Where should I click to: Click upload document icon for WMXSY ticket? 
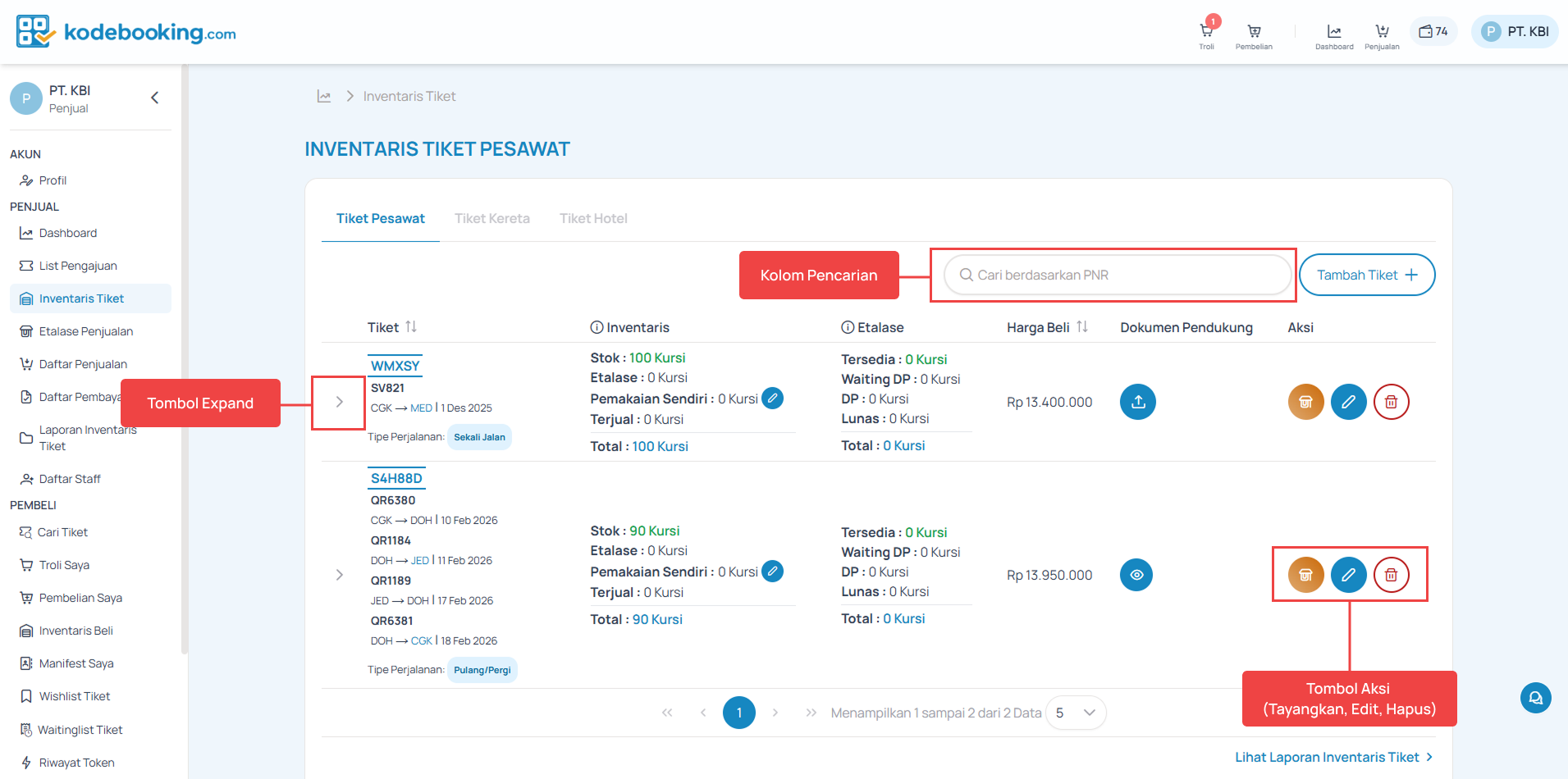click(x=1138, y=402)
